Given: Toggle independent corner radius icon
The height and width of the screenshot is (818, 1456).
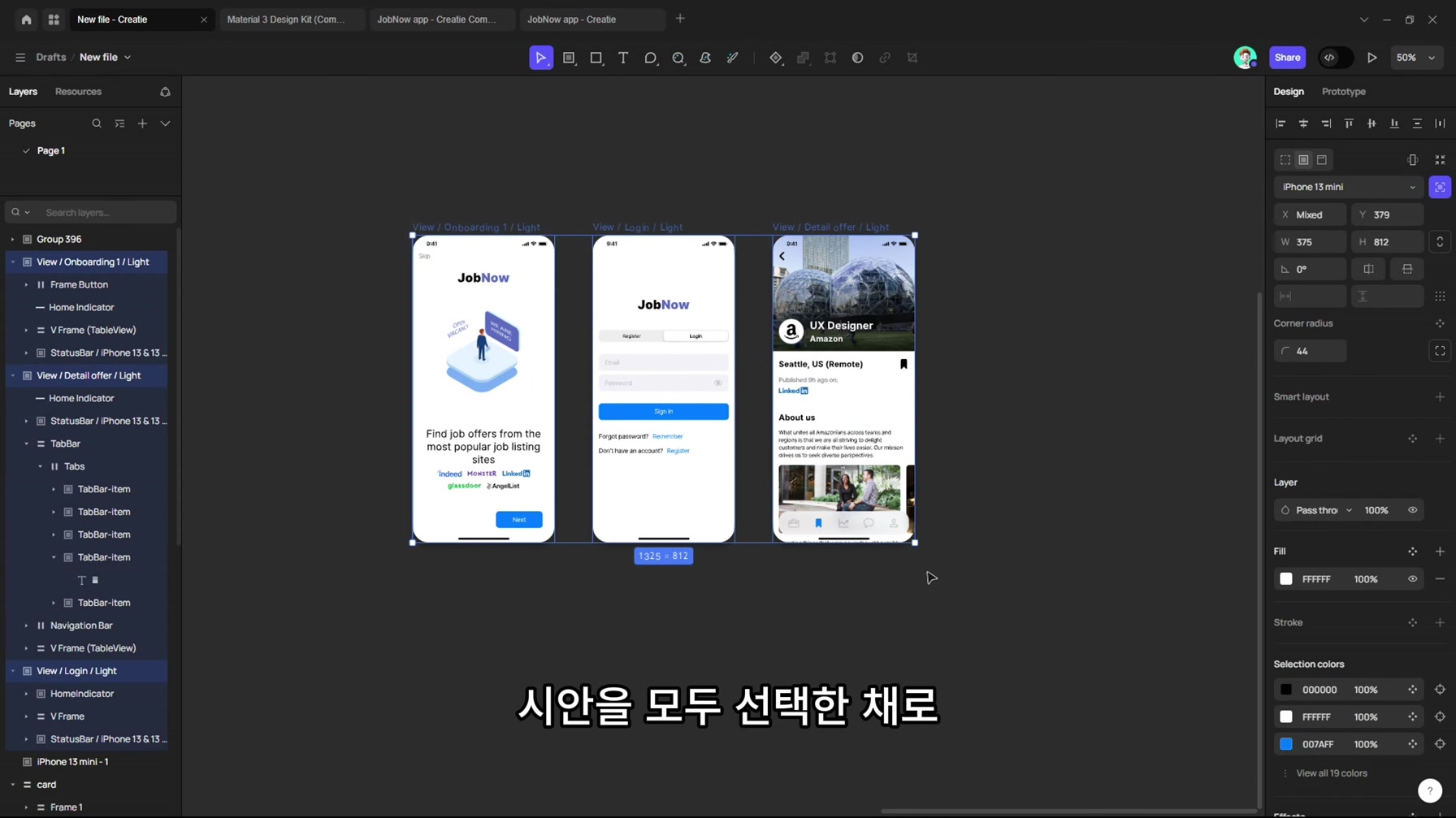Looking at the screenshot, I should coord(1440,351).
